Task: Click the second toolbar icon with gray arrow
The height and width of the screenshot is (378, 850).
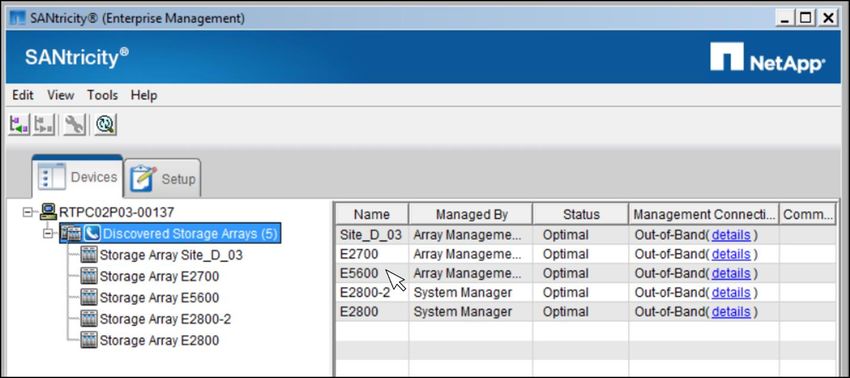Action: pyautogui.click(x=44, y=125)
